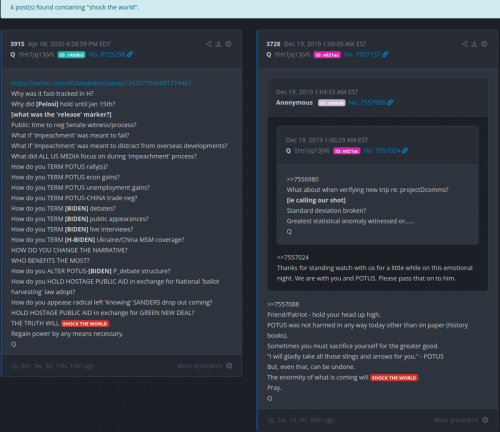The height and width of the screenshot is (432, 500).
Task: Download post 3915 using the download icon
Action: pos(218,44)
